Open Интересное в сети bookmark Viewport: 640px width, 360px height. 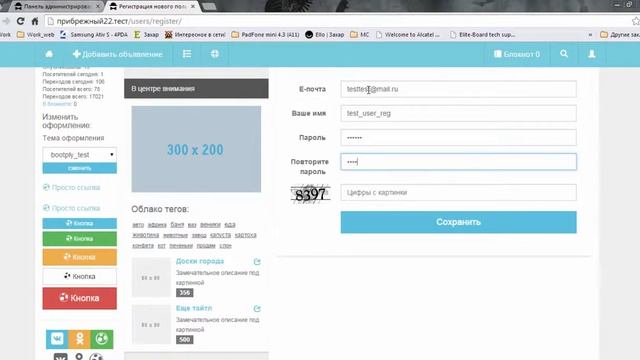click(195, 35)
